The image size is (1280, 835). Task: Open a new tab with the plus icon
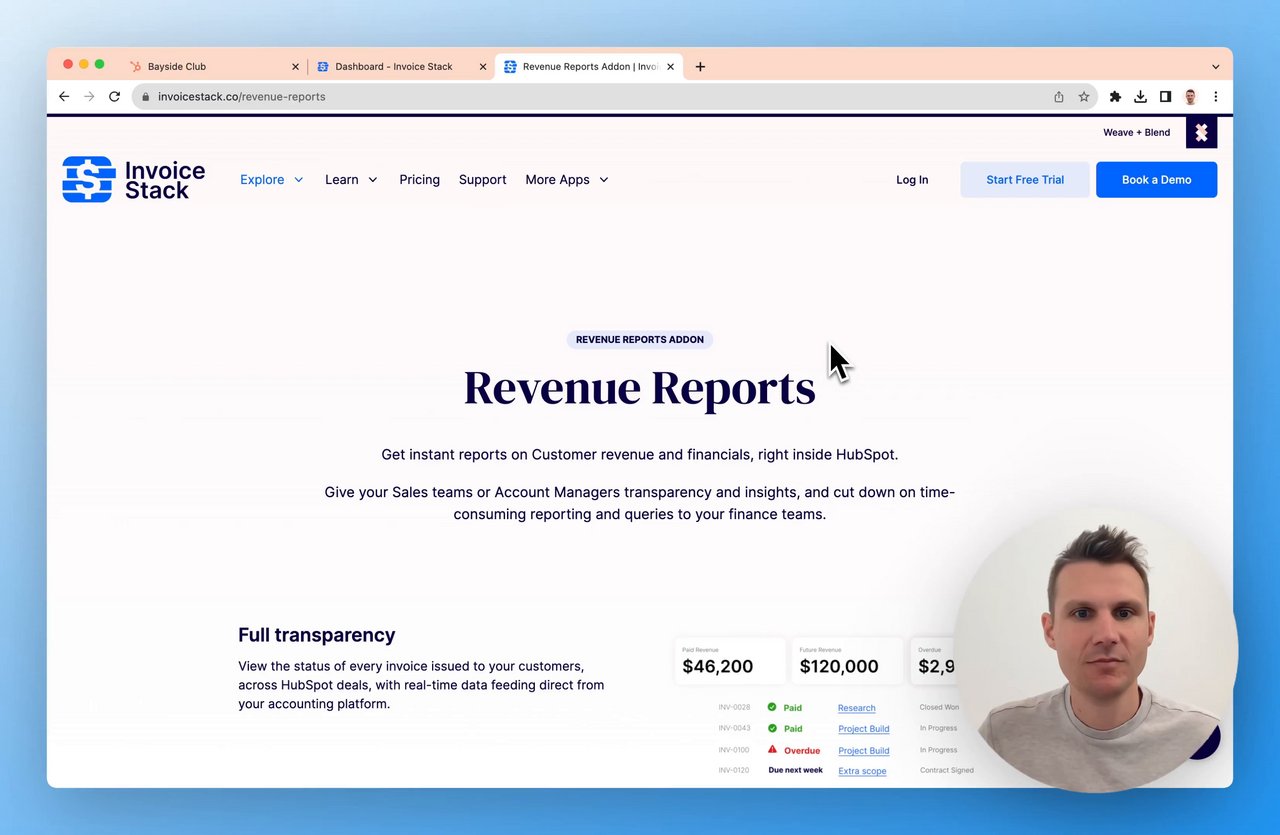700,67
